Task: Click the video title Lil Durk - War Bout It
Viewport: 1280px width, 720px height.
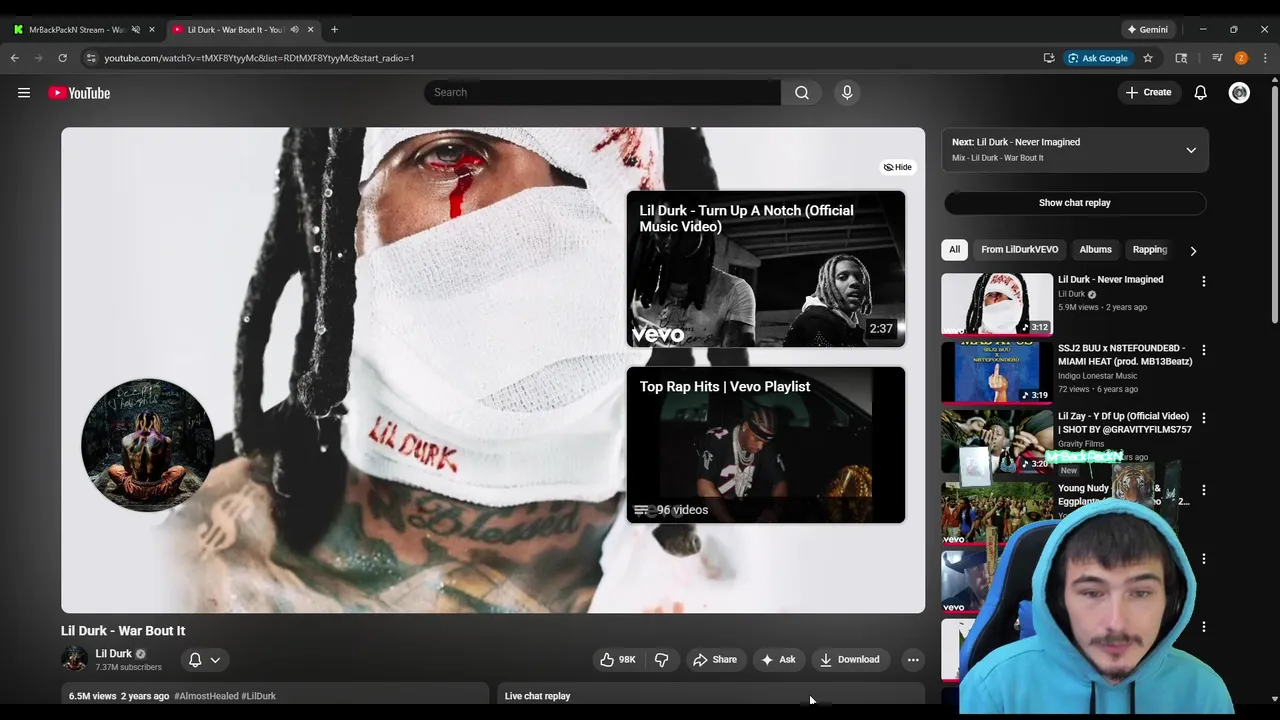Action: tap(123, 631)
